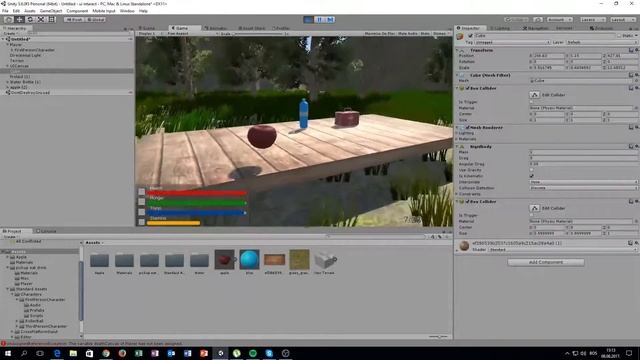640x360 pixels.
Task: Toggle the Is Kinematic checkbox
Action: [x=531, y=176]
